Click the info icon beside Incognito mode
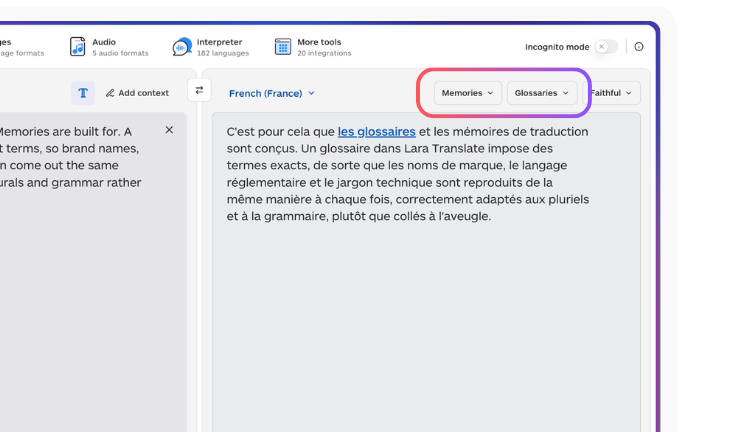This screenshot has height=432, width=750. 639,46
